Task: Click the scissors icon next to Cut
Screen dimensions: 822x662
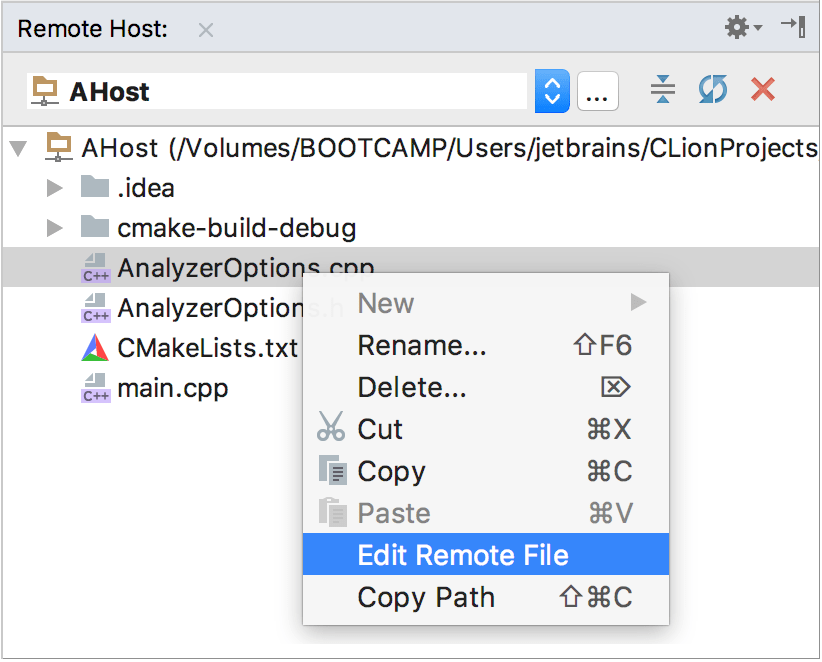Action: tap(330, 428)
